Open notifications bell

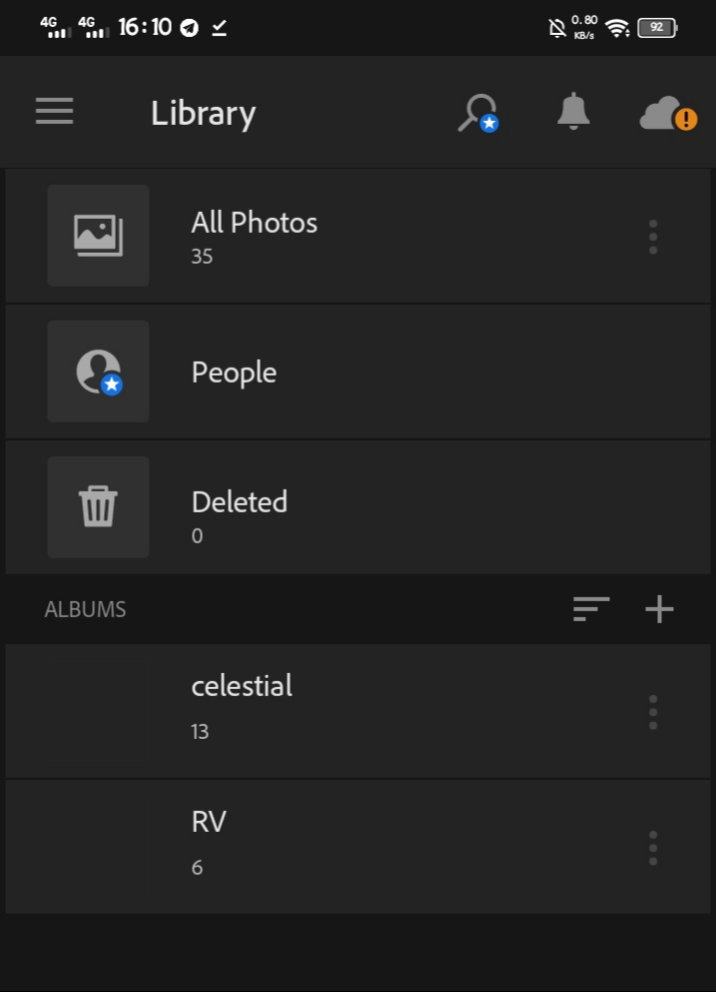coord(573,111)
